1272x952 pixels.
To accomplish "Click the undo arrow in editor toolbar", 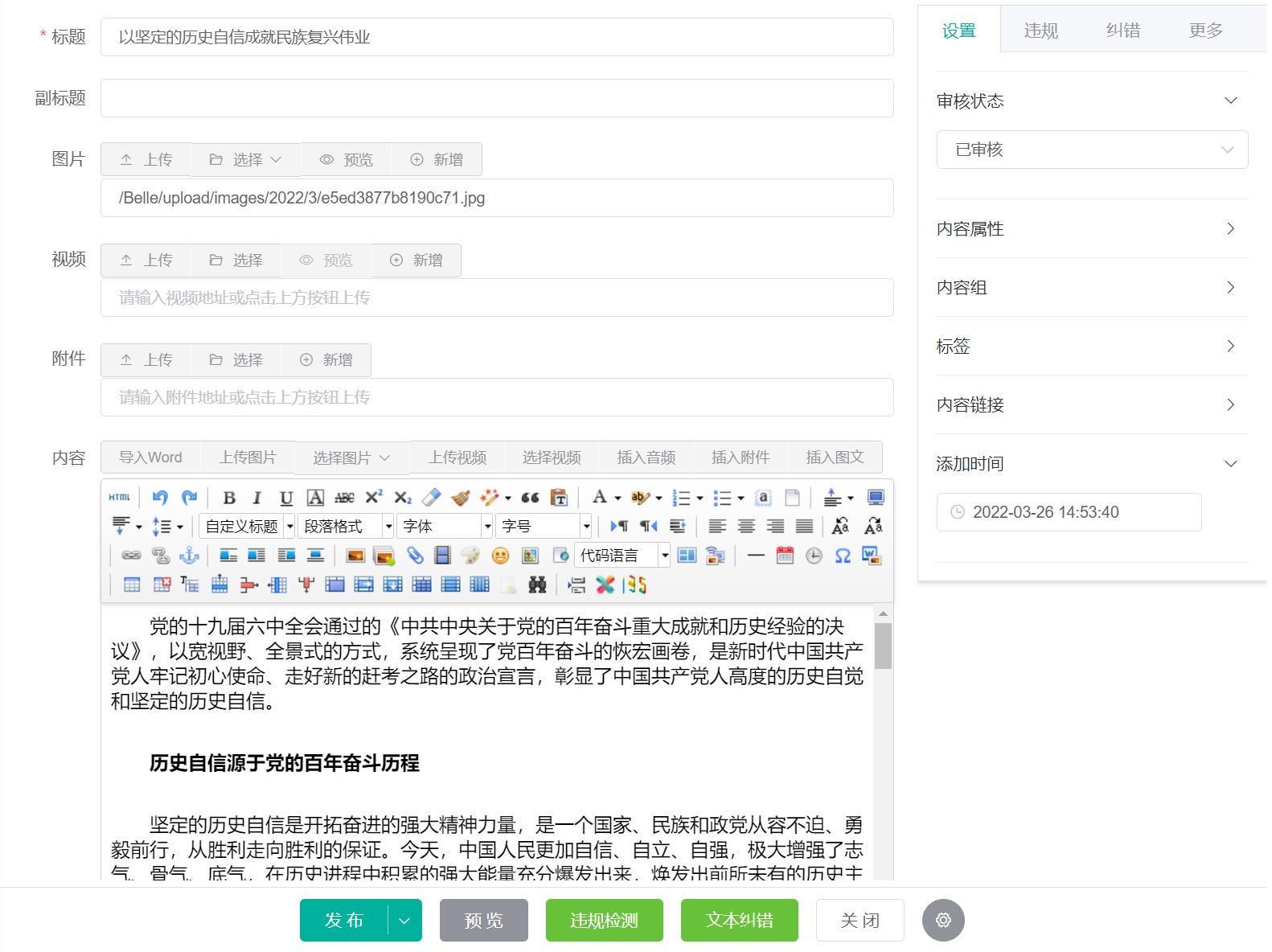I will pyautogui.click(x=160, y=498).
